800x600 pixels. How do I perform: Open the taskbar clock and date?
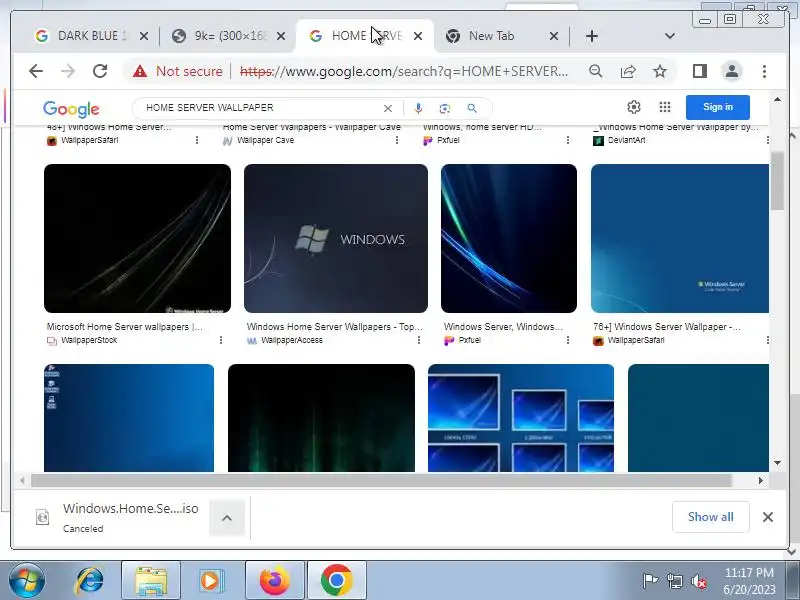click(x=749, y=581)
